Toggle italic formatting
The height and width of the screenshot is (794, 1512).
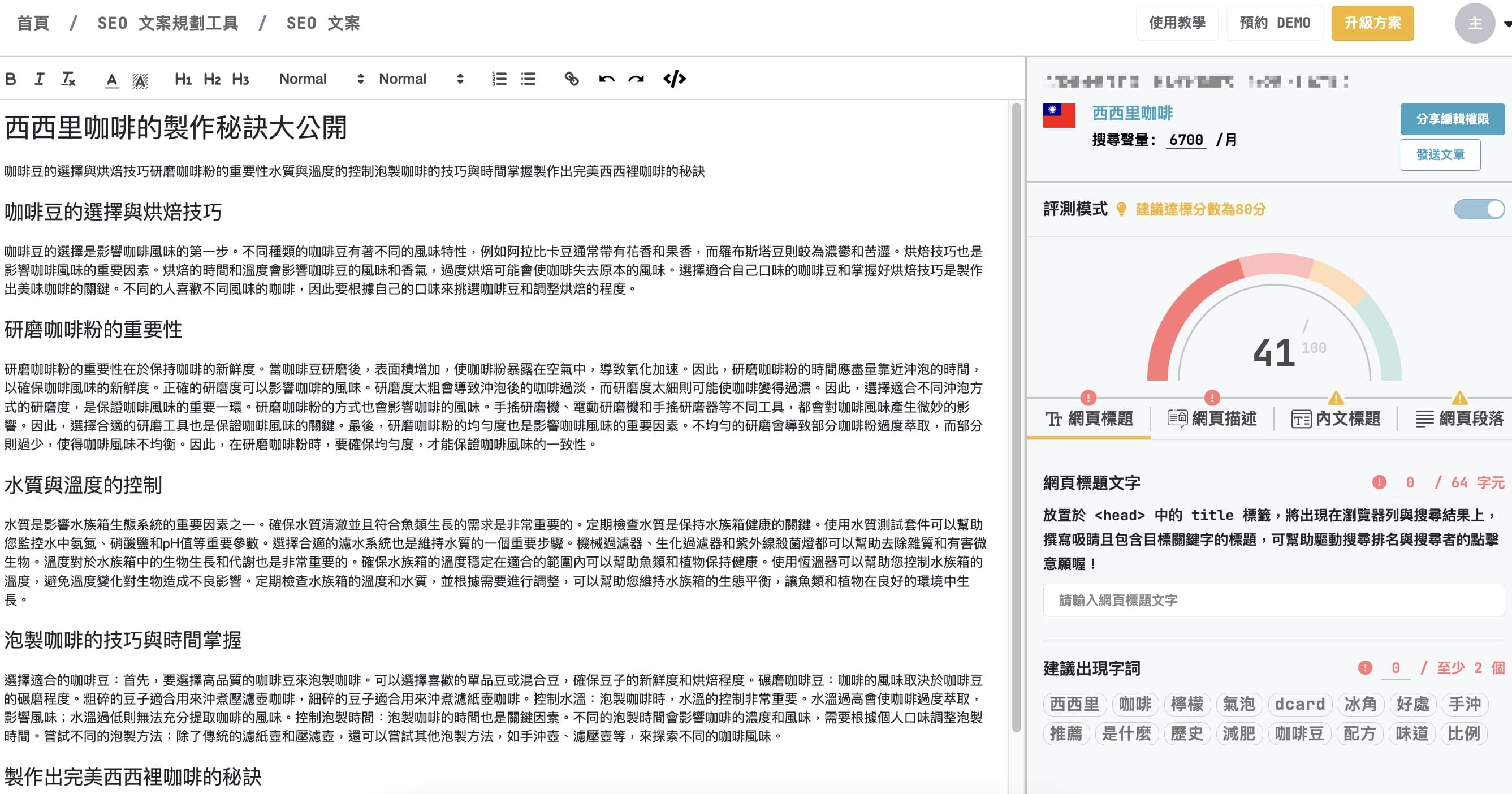(x=40, y=79)
